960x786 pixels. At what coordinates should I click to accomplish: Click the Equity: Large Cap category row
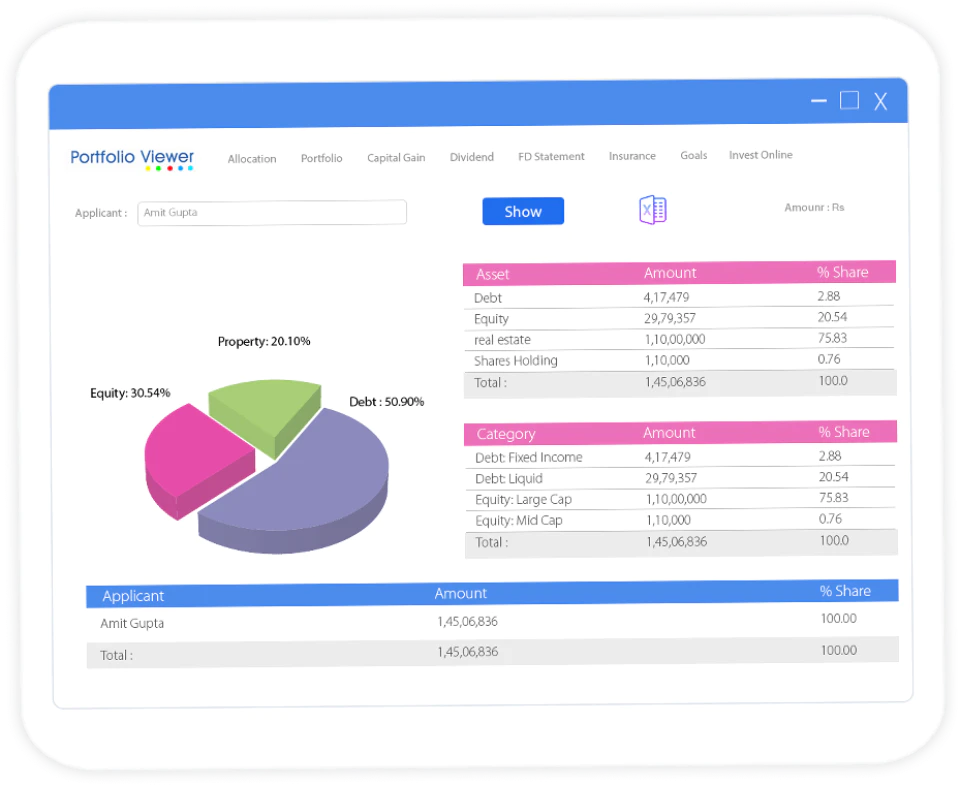pyautogui.click(x=680, y=499)
